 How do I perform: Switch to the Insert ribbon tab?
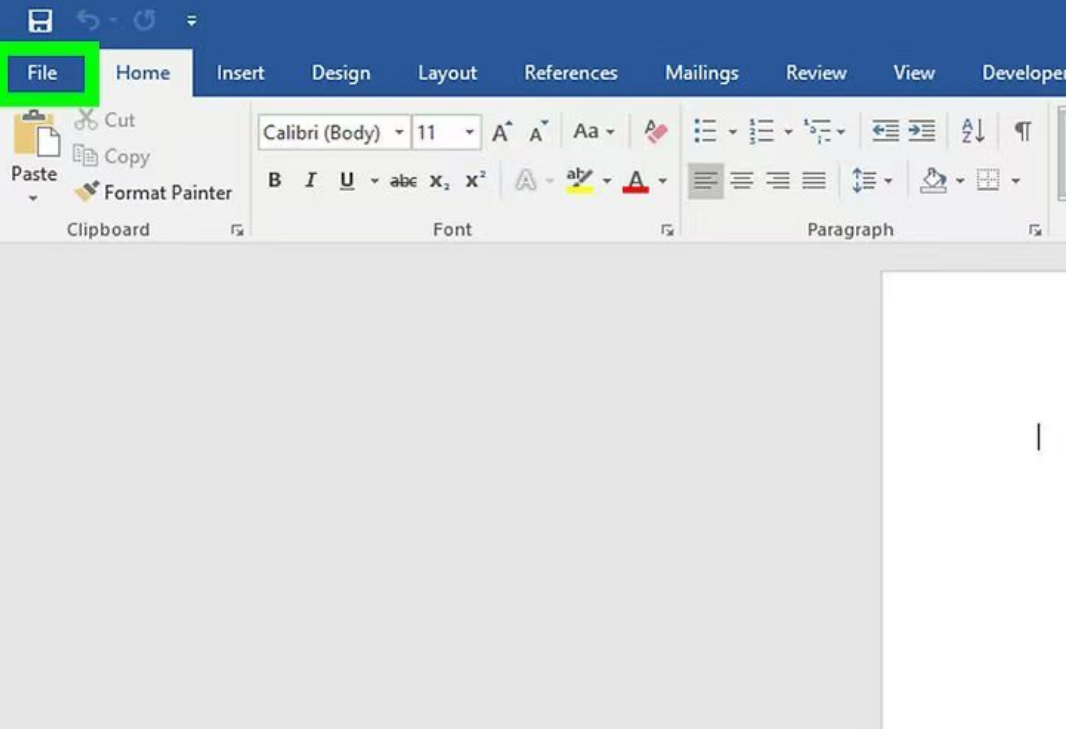[x=240, y=73]
